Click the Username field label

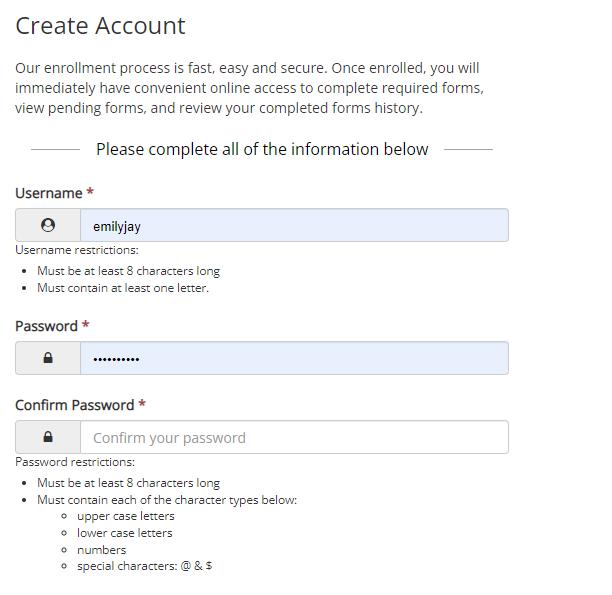[x=49, y=193]
